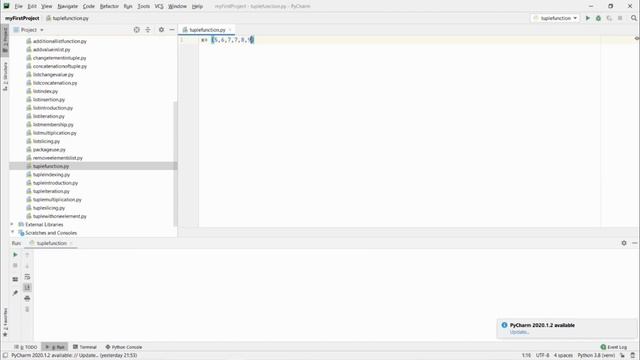The width and height of the screenshot is (640, 360).
Task: Run tuplefunction with the green toolbar play icon
Action: [588, 18]
